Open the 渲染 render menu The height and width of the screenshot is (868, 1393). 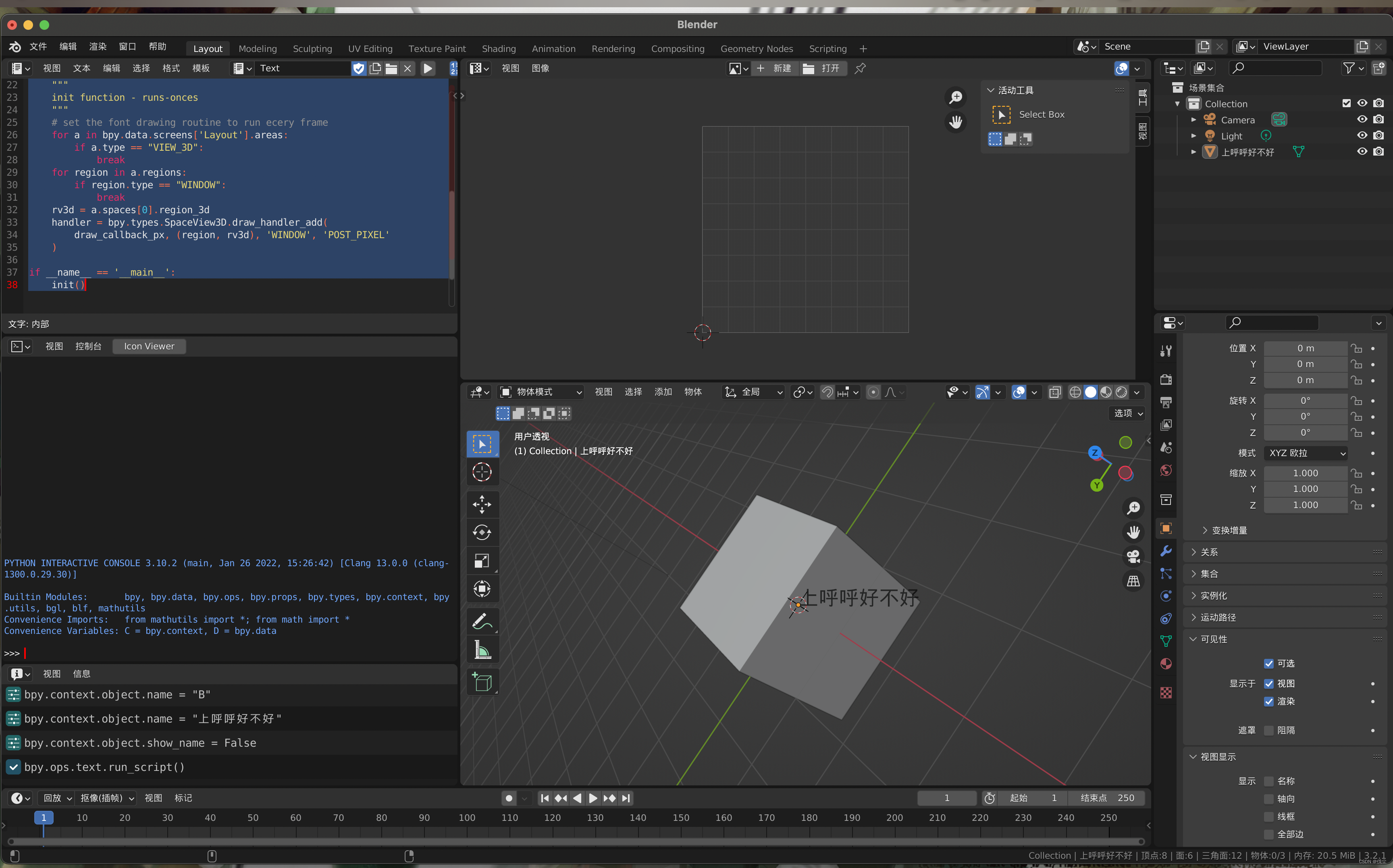pos(98,46)
